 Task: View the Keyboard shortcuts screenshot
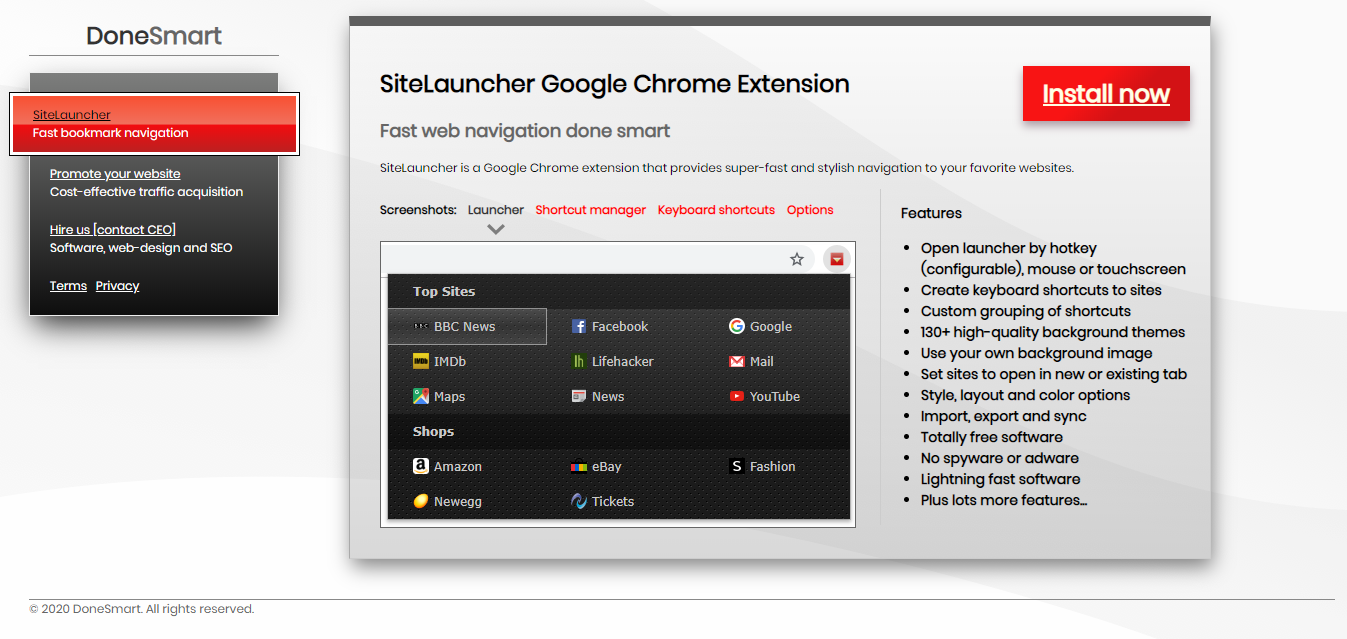click(x=716, y=210)
